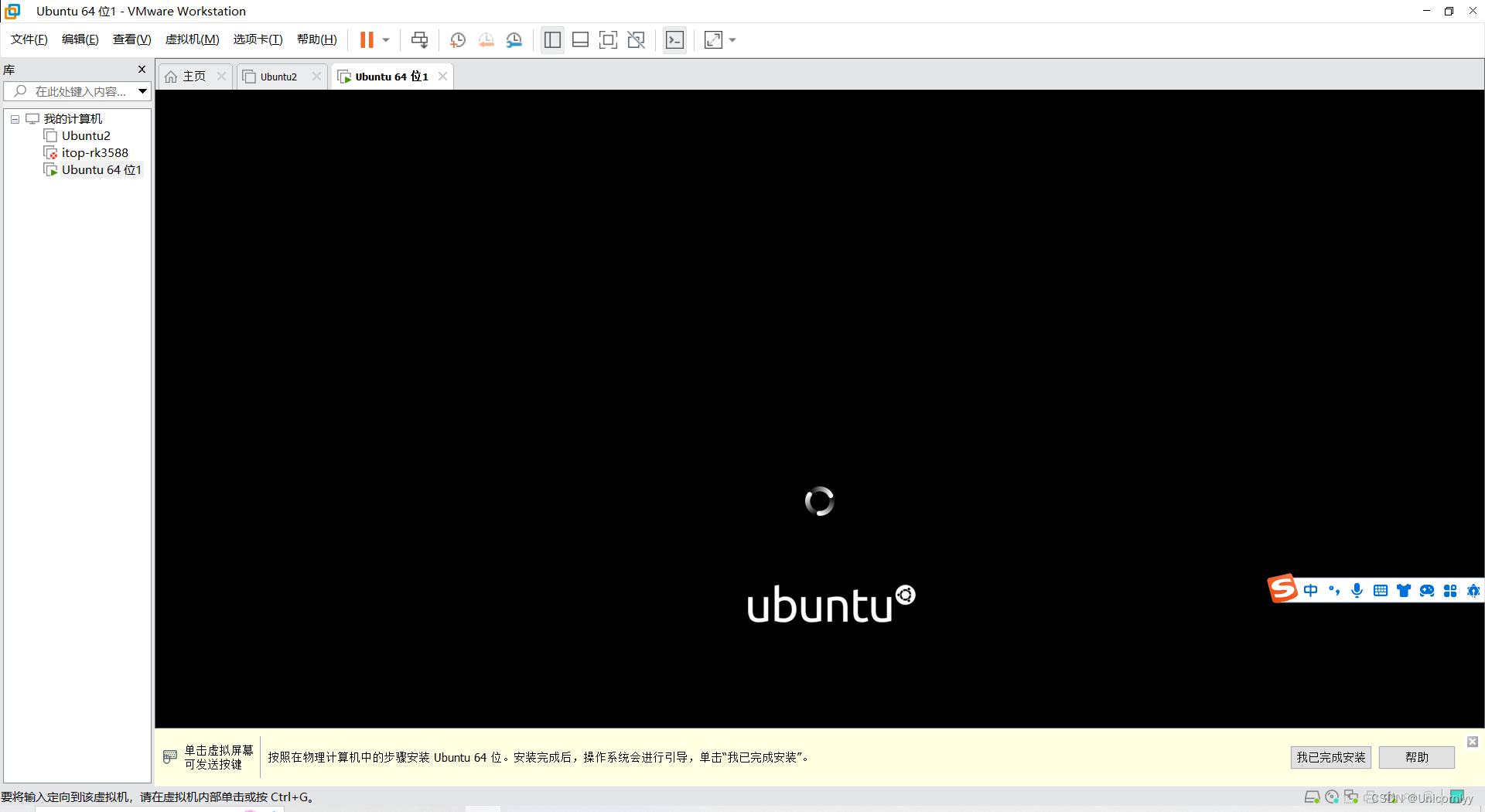1485x812 pixels.
Task: Open the 文件(F) menu
Action: (29, 39)
